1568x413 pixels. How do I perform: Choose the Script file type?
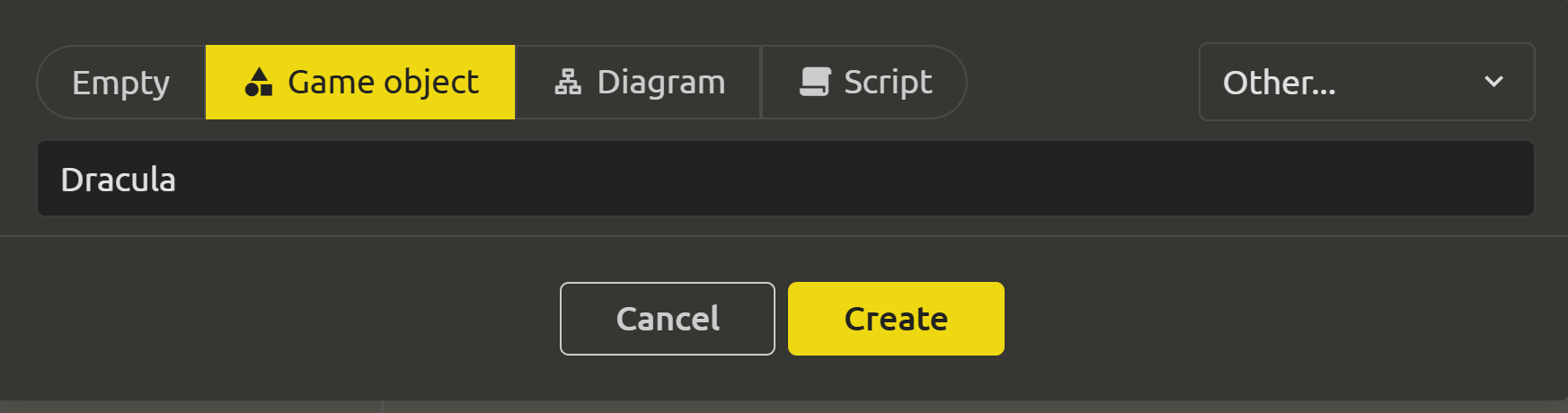coord(864,82)
